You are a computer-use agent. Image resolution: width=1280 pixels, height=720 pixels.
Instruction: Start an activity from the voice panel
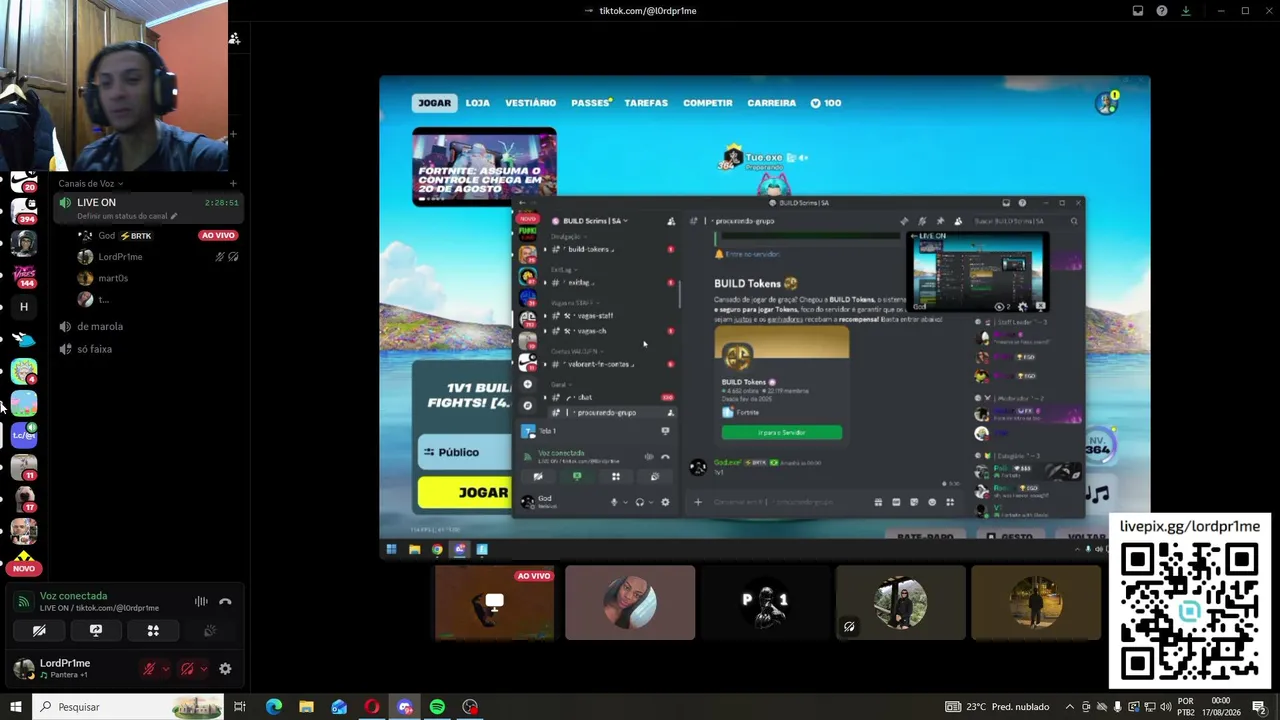(153, 631)
